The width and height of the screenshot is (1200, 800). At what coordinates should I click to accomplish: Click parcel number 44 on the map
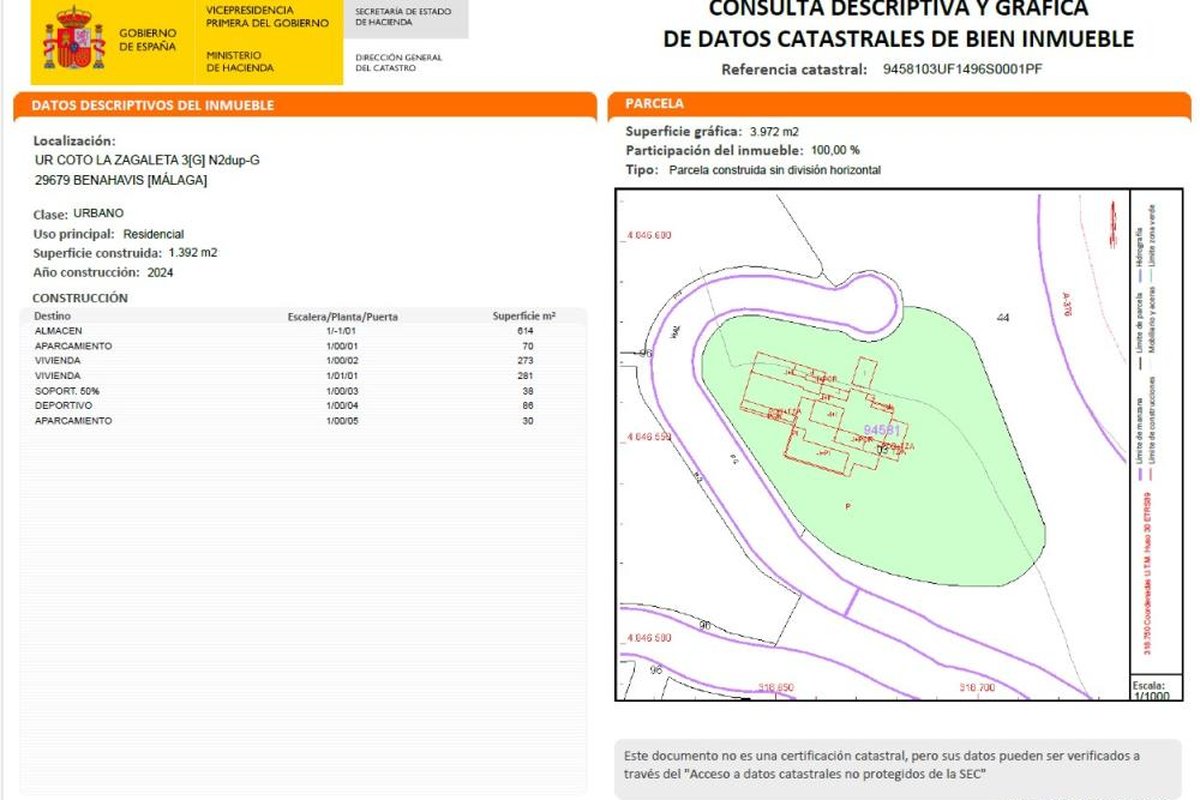[1004, 317]
